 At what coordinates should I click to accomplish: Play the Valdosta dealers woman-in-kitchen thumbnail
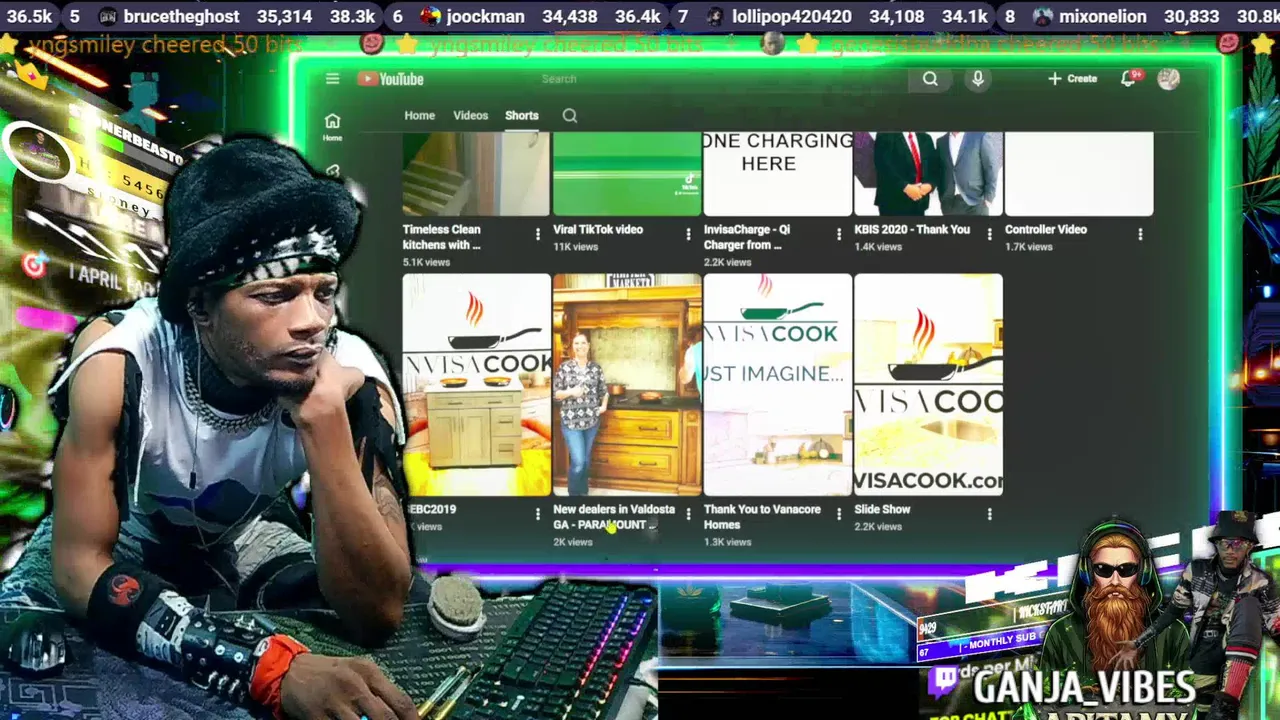click(627, 385)
